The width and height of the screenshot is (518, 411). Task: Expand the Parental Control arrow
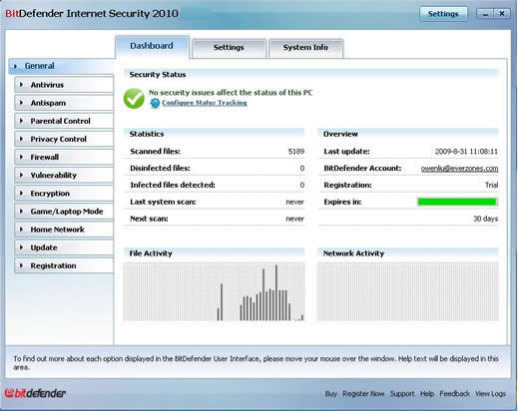tap(21, 121)
